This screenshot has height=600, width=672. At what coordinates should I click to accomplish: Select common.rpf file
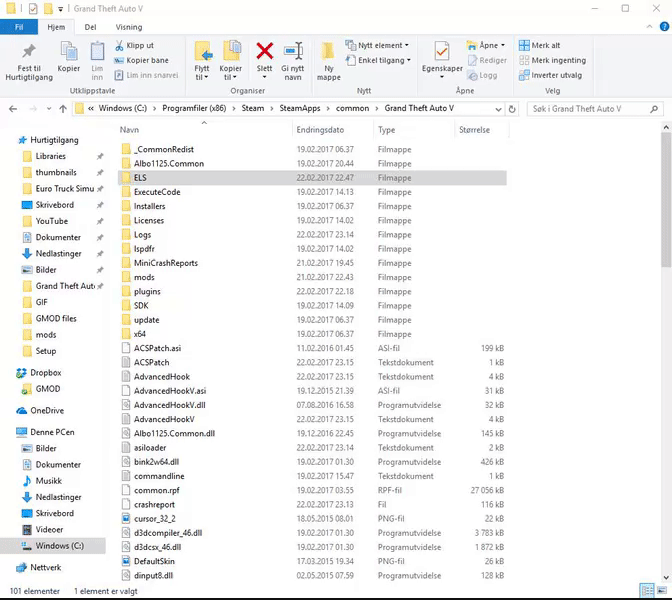(312, 490)
